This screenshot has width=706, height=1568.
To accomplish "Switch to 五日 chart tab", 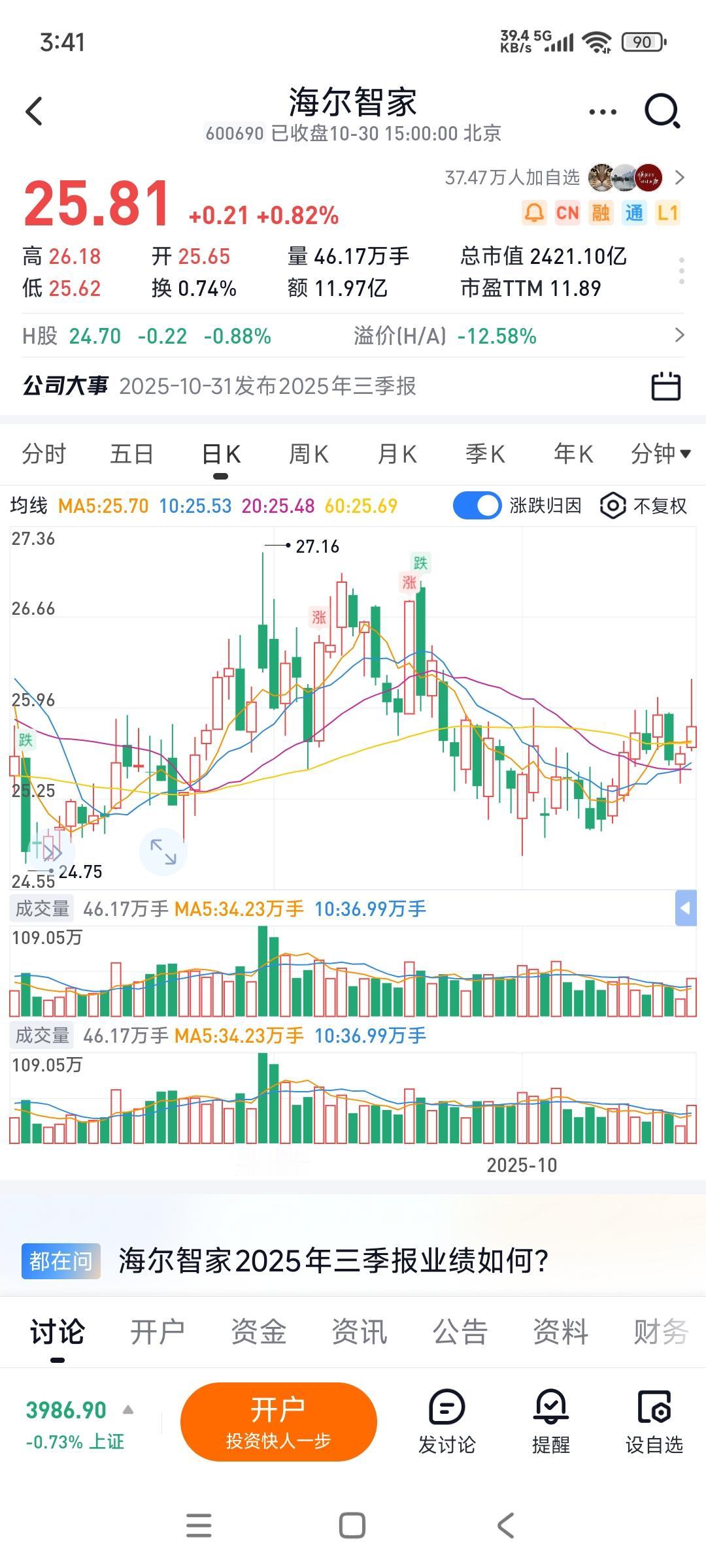I will [132, 453].
